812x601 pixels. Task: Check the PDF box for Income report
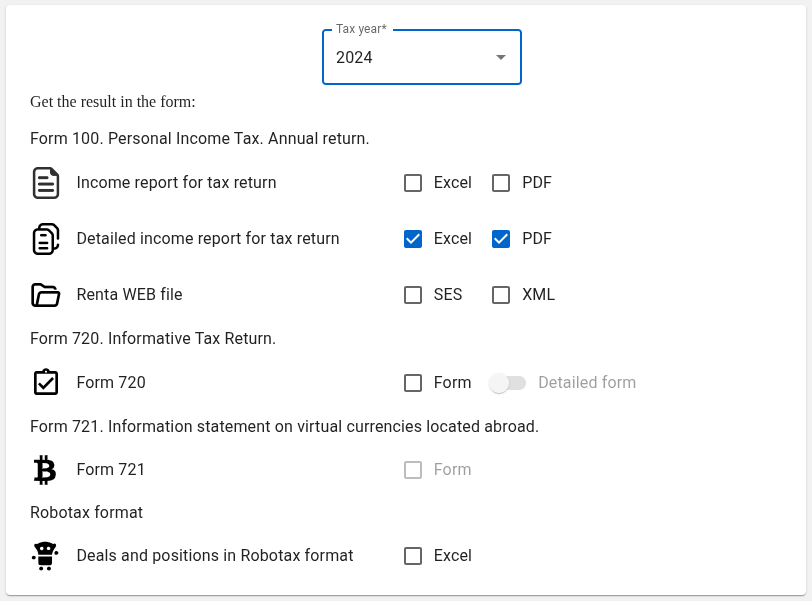[x=501, y=183]
